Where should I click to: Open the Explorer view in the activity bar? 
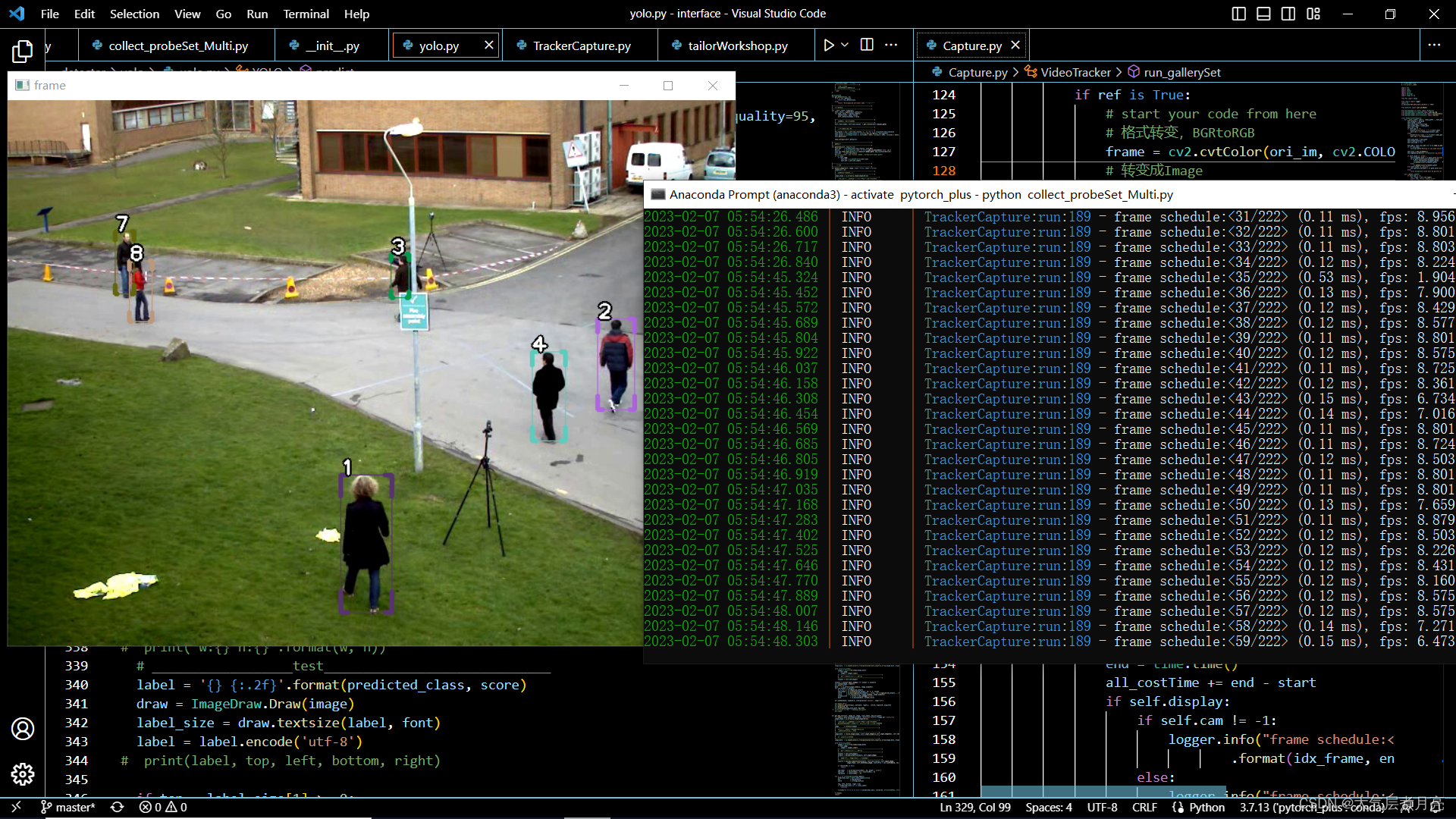pos(22,51)
